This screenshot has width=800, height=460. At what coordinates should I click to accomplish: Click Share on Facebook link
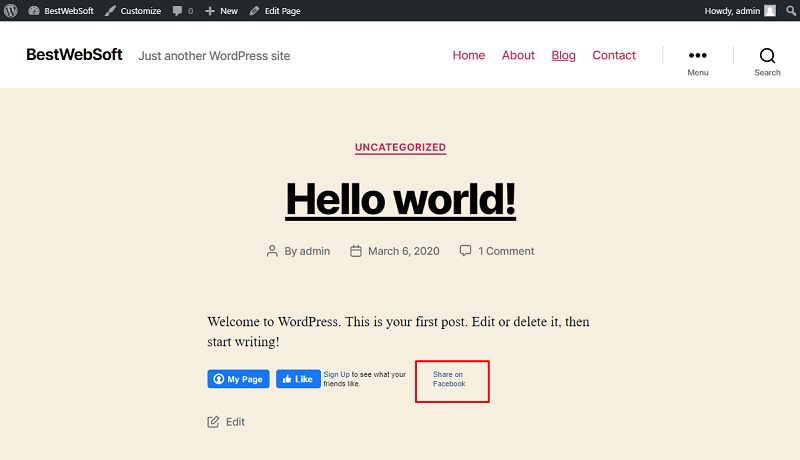coord(448,379)
